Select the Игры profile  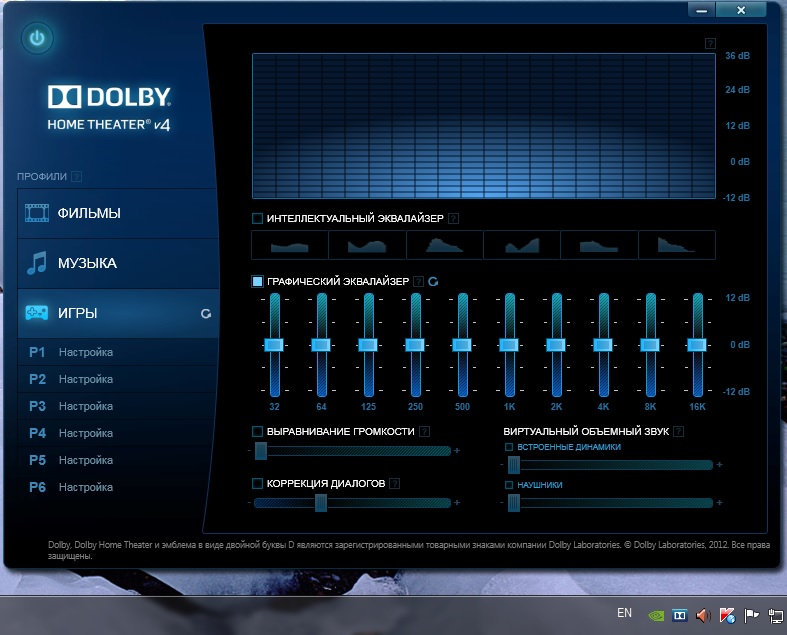tap(118, 313)
